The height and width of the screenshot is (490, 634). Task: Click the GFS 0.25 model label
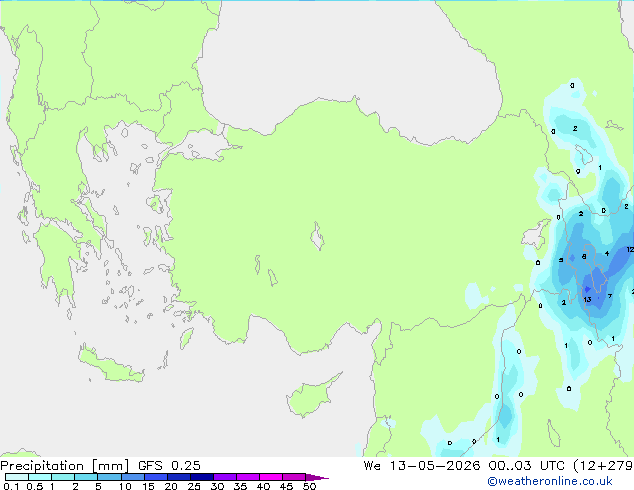[x=169, y=466]
